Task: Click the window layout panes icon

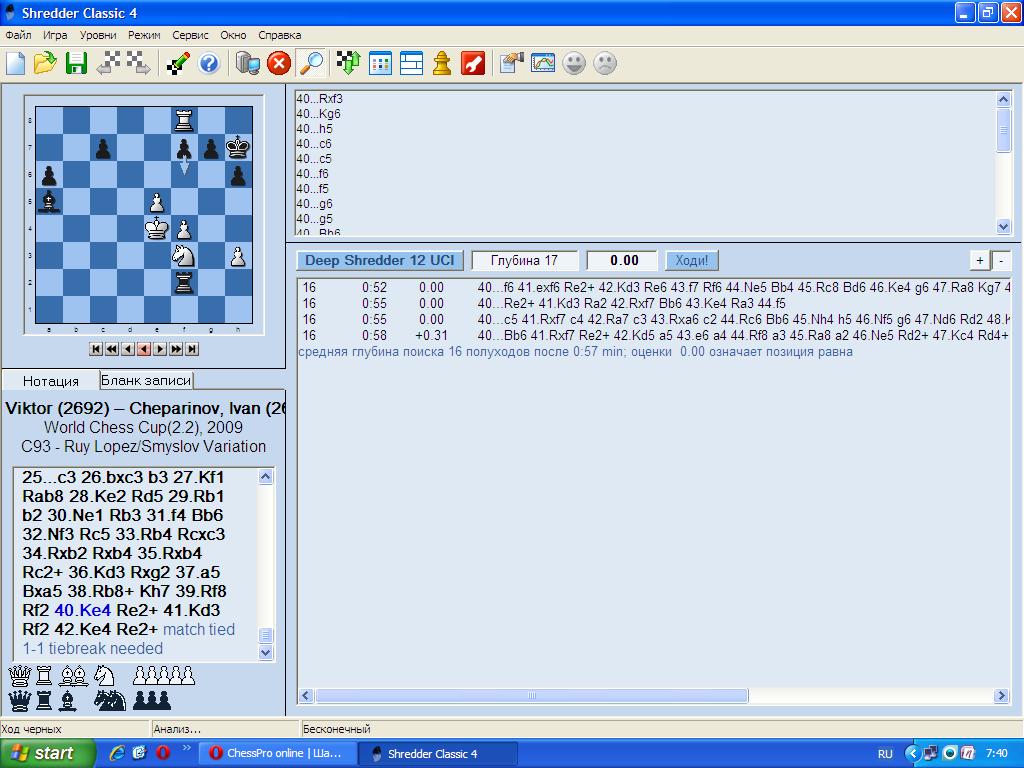Action: [411, 63]
